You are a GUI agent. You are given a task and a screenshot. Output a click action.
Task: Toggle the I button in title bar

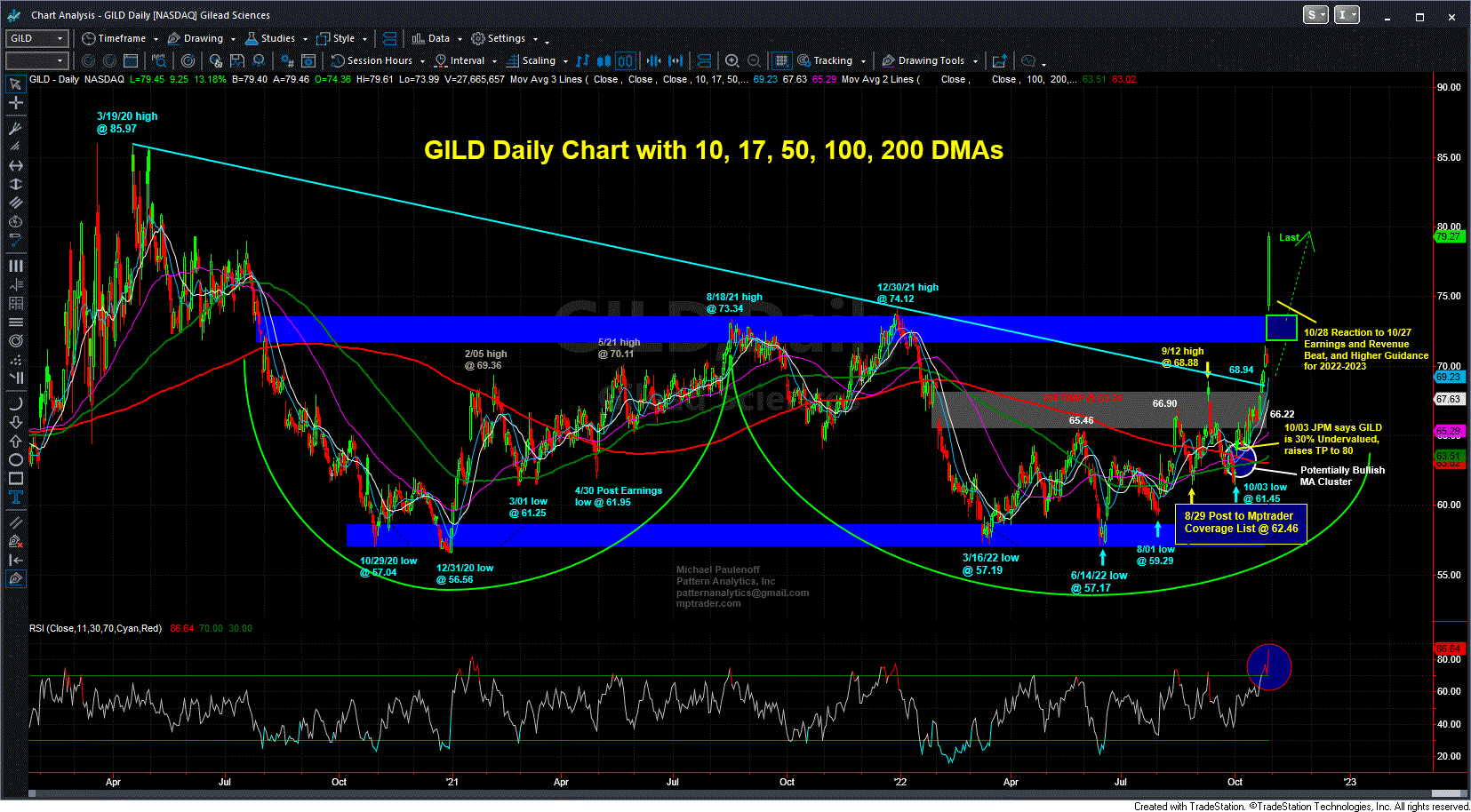1347,15
